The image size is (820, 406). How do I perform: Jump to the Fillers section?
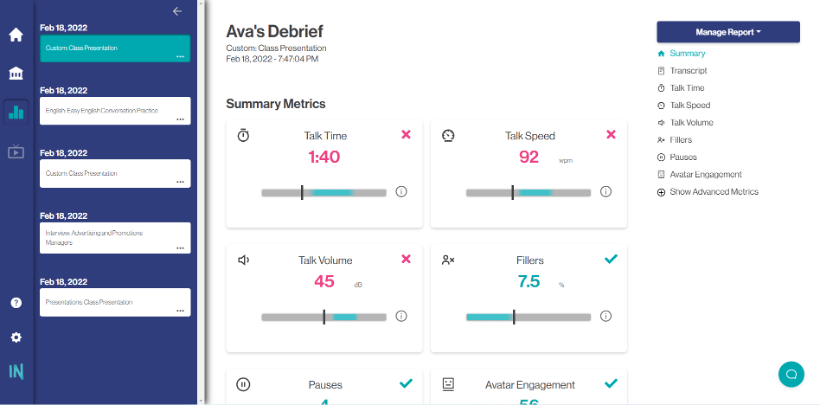[680, 140]
